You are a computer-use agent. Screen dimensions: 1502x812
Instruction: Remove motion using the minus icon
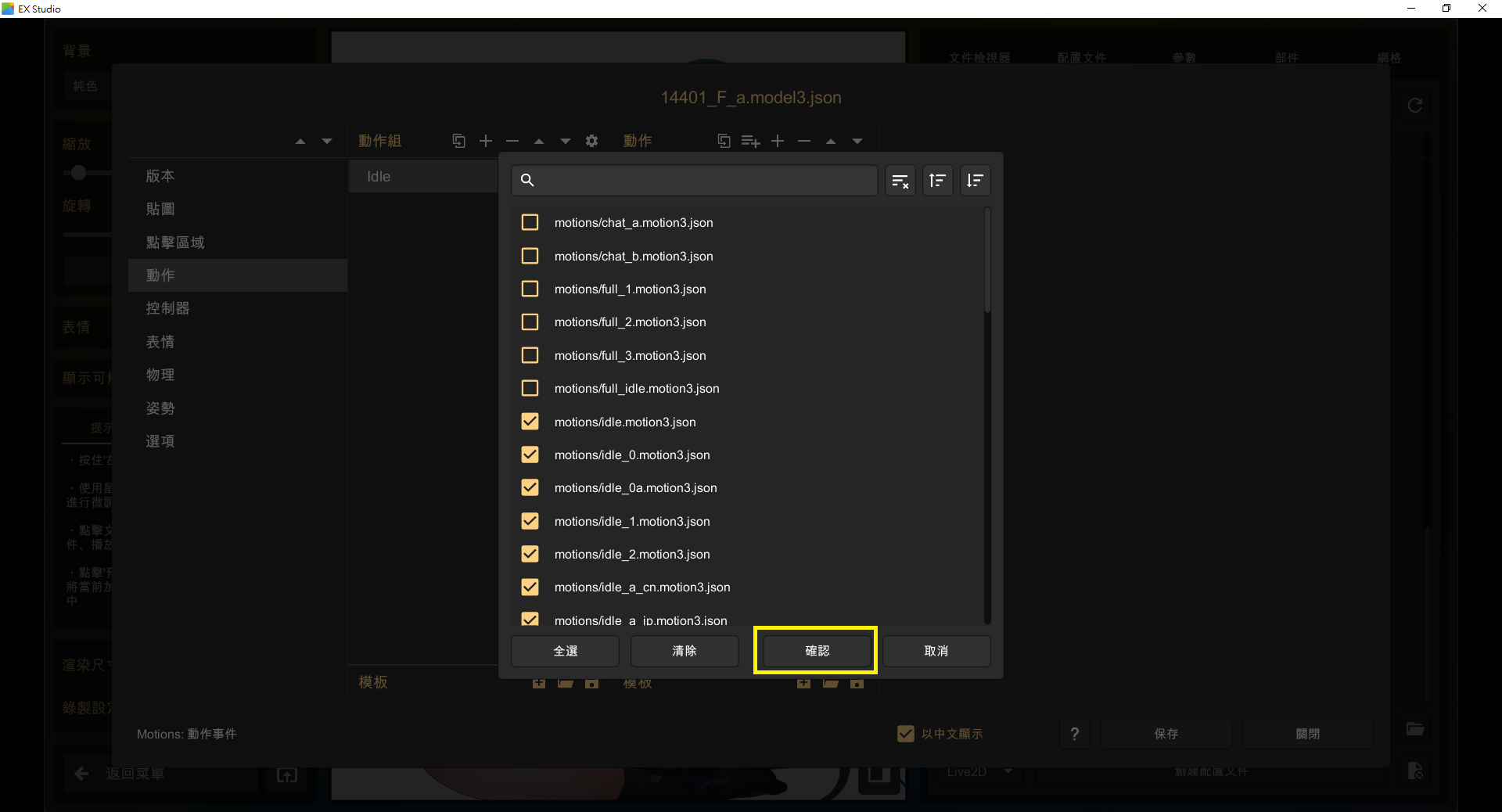pyautogui.click(x=804, y=141)
